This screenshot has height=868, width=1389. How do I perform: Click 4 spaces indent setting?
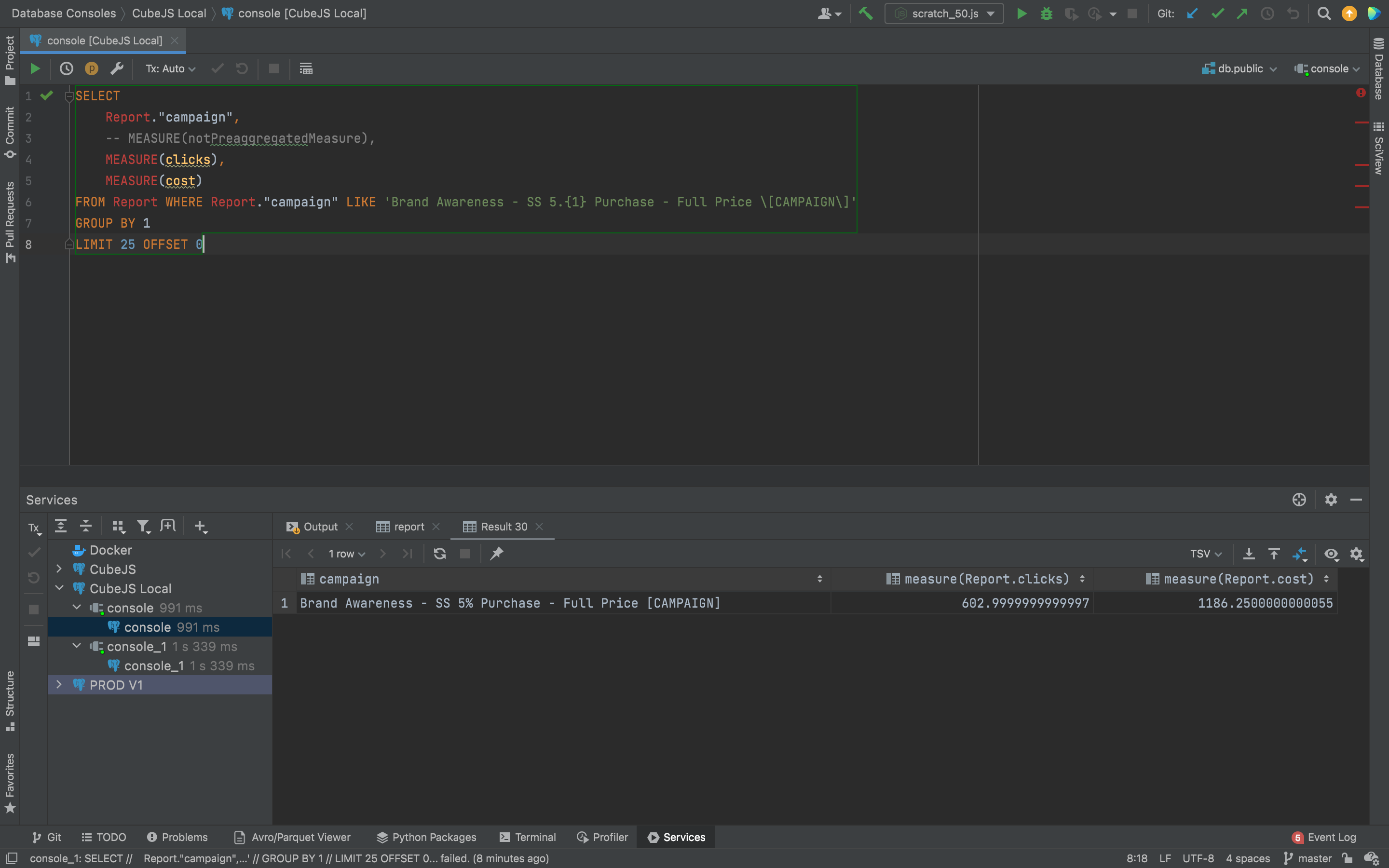(x=1248, y=858)
